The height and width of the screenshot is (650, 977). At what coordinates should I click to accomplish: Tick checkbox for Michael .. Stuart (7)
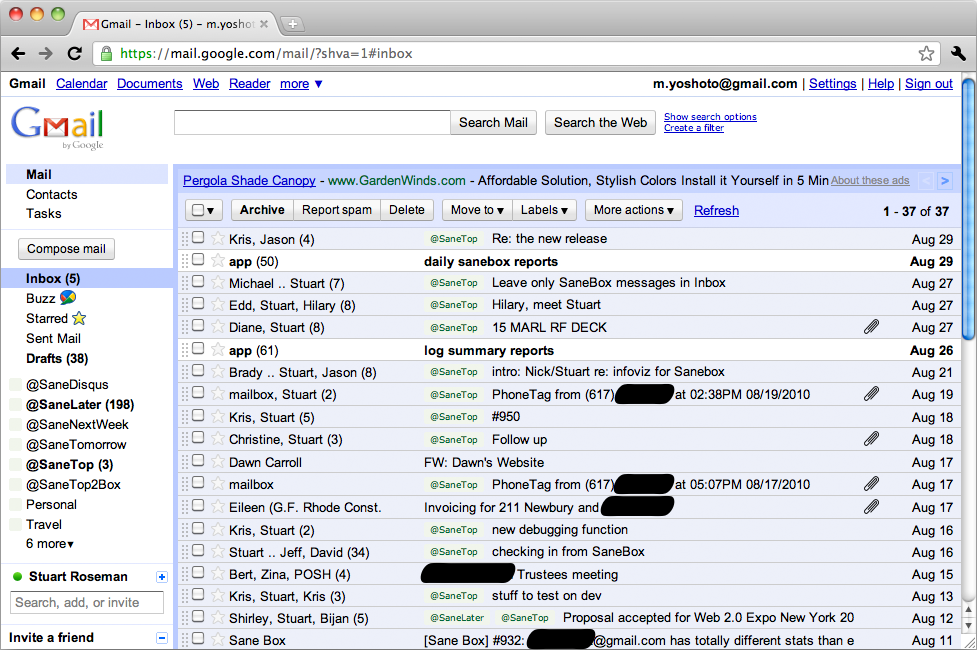(x=198, y=282)
